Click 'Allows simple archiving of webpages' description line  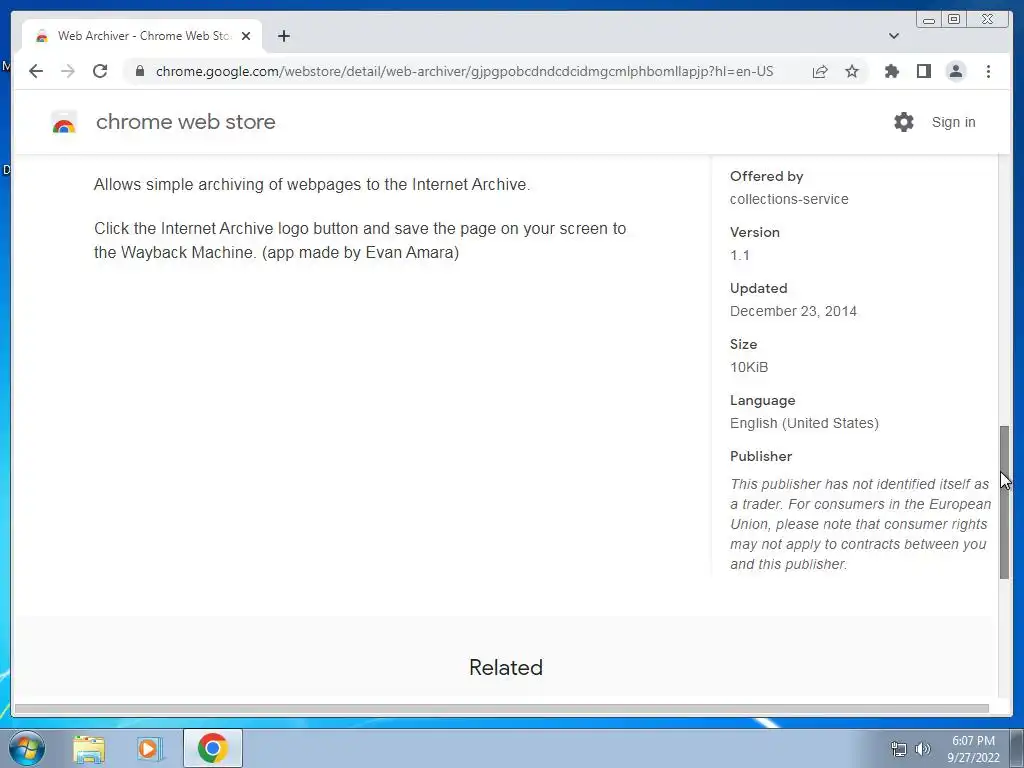(312, 185)
